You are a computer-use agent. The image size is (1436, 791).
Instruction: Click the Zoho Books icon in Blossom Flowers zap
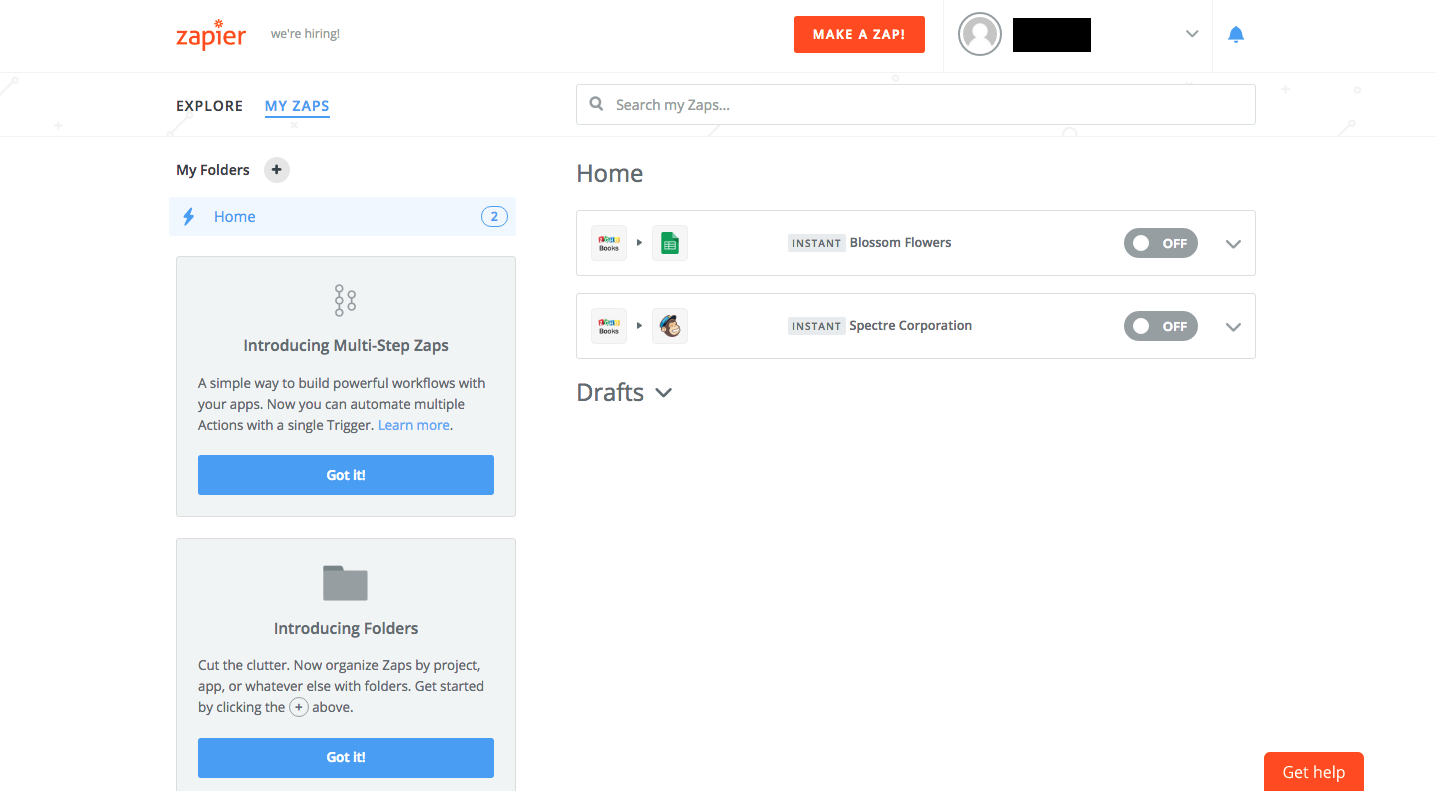pyautogui.click(x=609, y=243)
